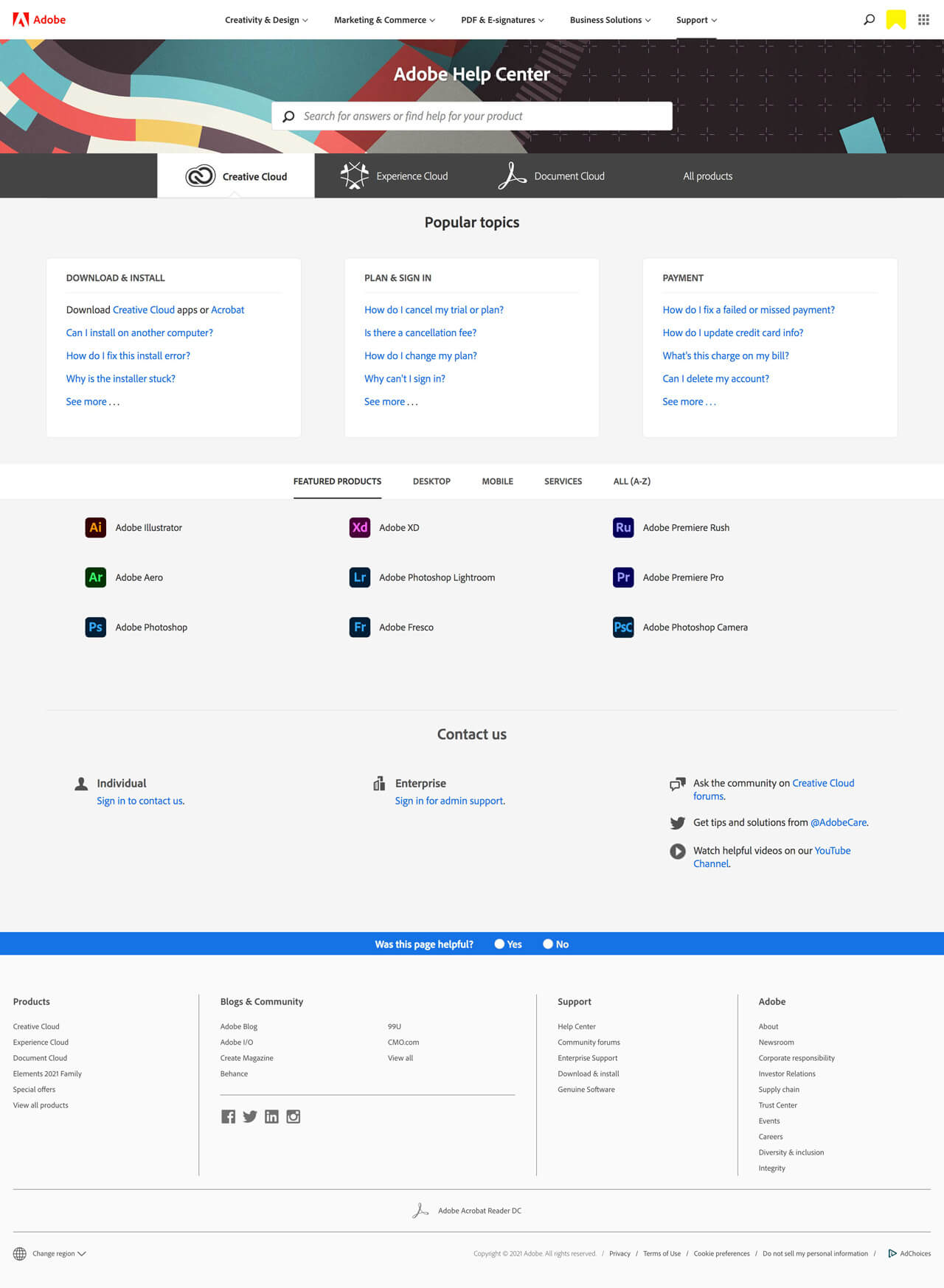Open the Change region dropdown

coord(59,1253)
